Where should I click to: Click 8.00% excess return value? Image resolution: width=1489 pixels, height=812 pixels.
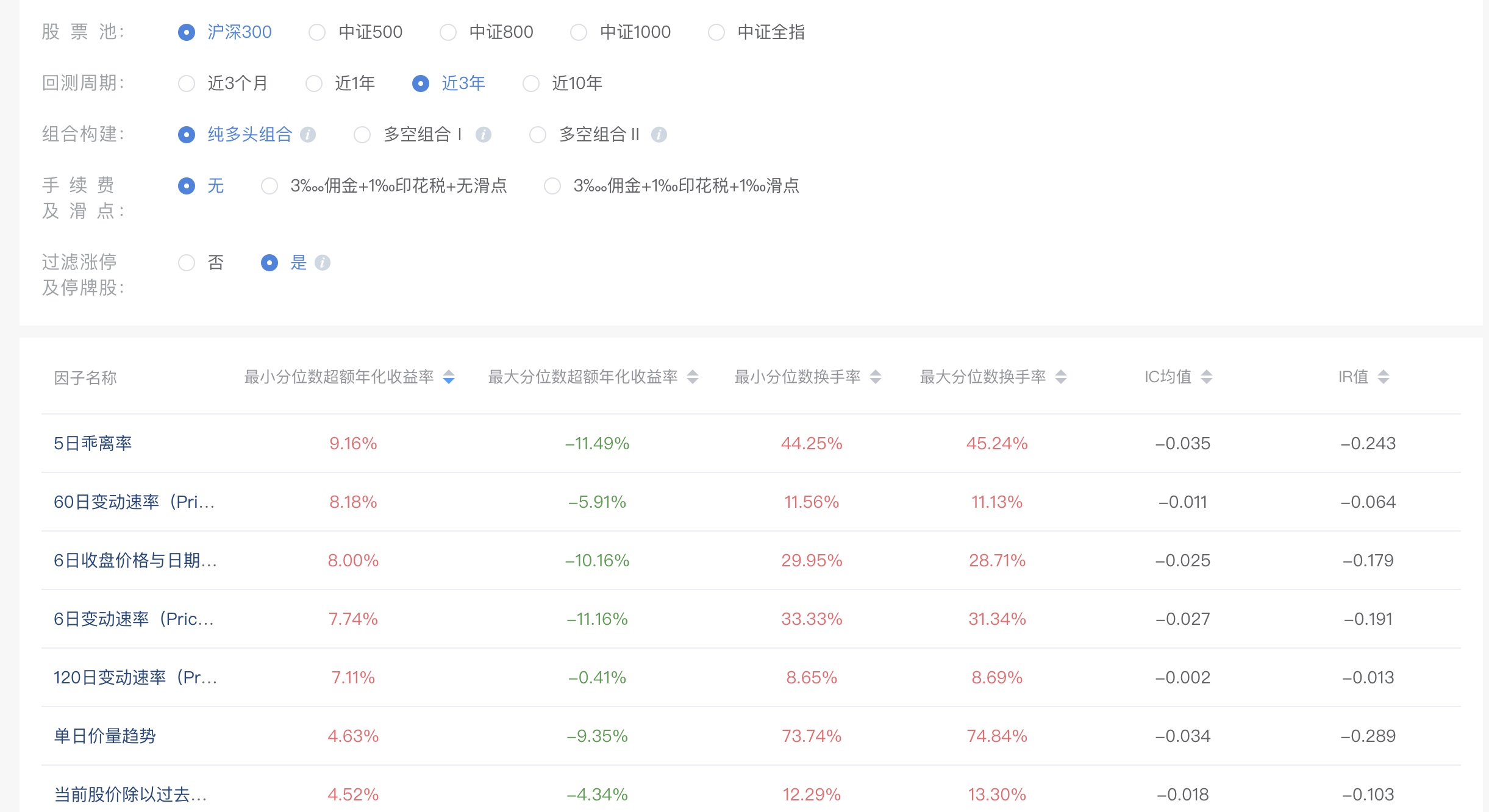click(x=353, y=560)
